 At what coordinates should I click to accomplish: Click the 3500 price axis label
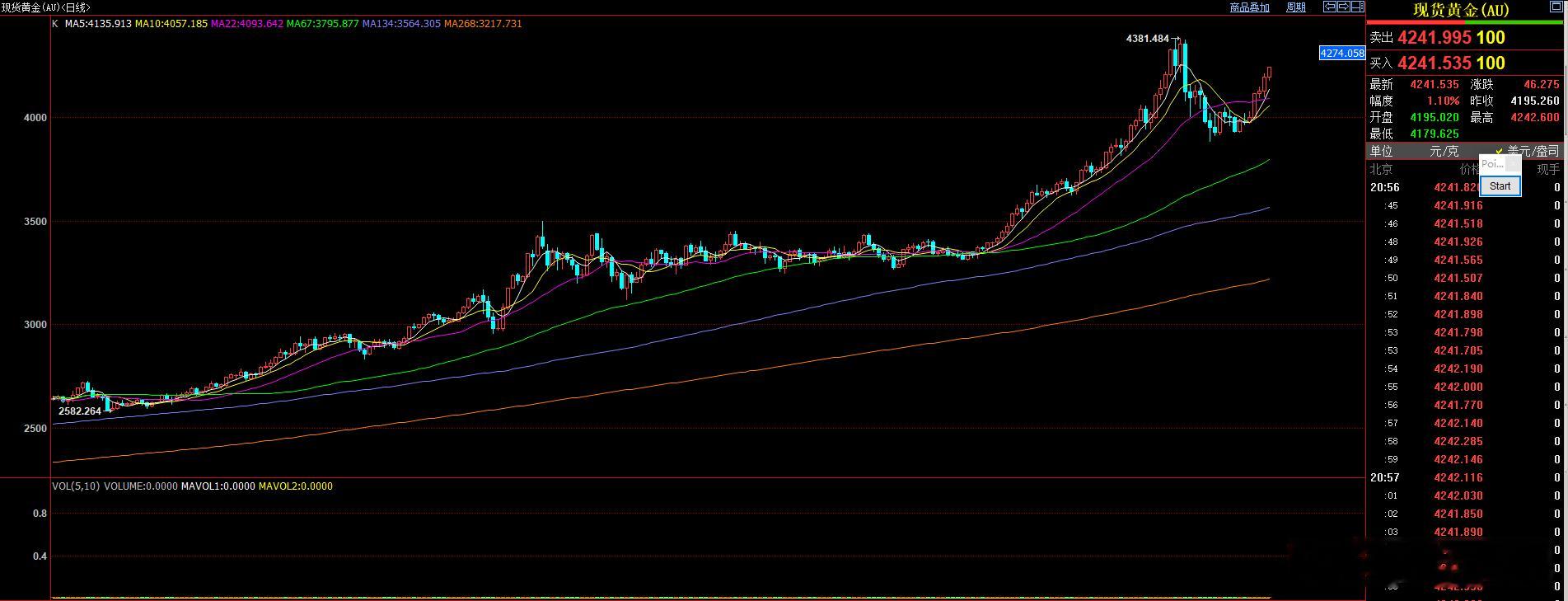click(x=35, y=222)
